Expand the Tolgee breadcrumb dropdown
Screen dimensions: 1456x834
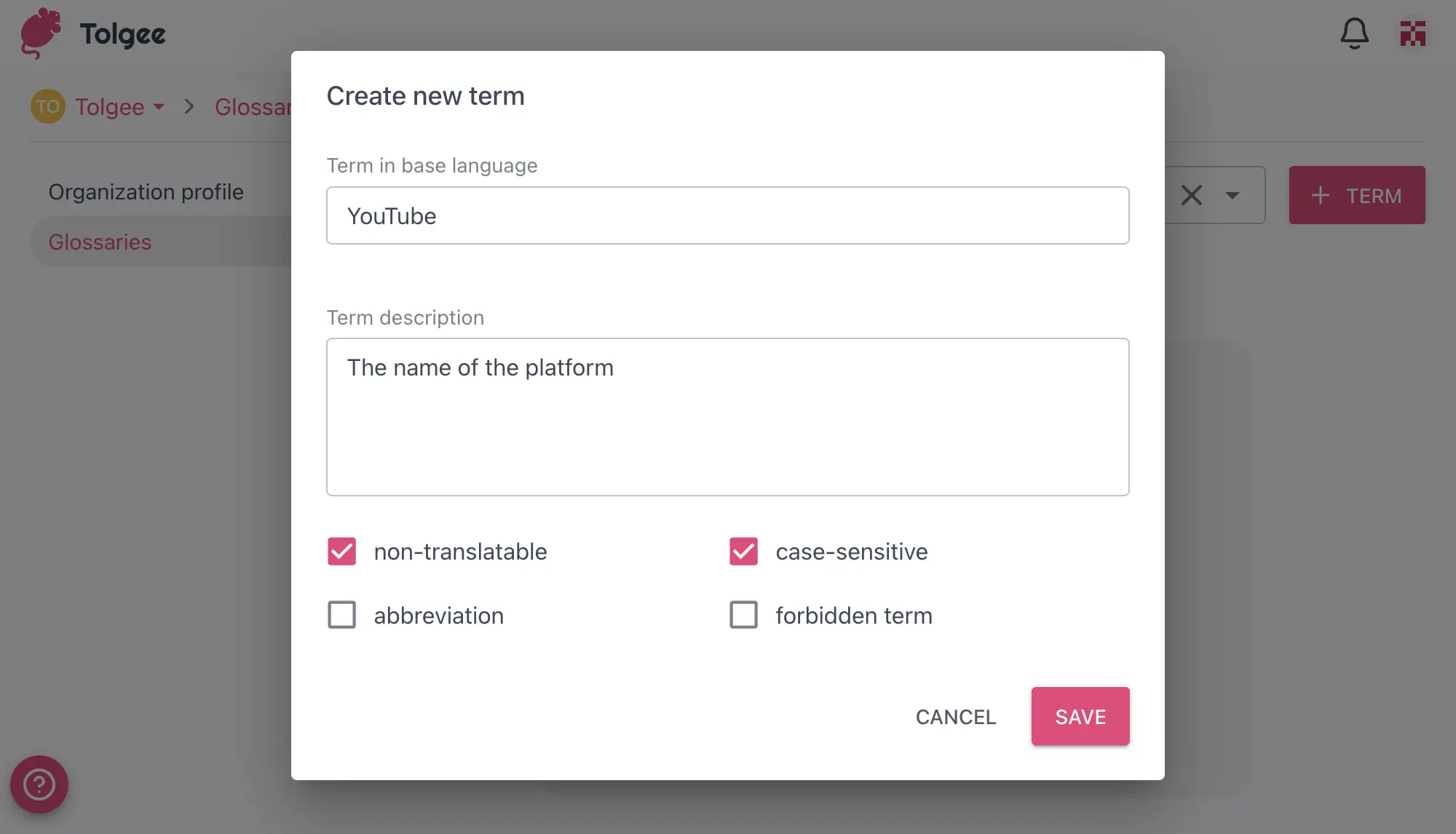pos(159,108)
